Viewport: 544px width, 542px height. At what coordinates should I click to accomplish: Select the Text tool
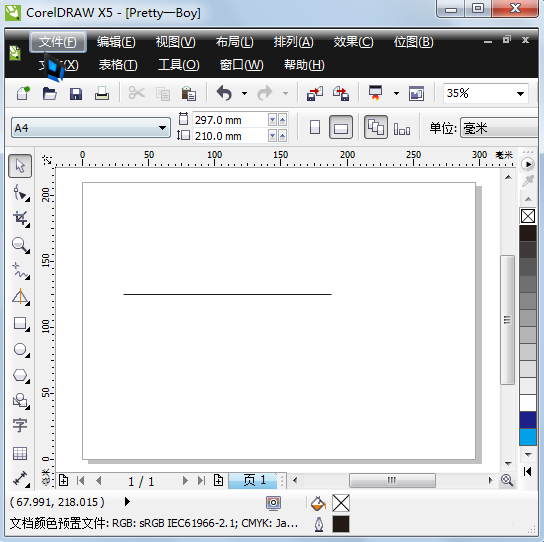[x=20, y=425]
